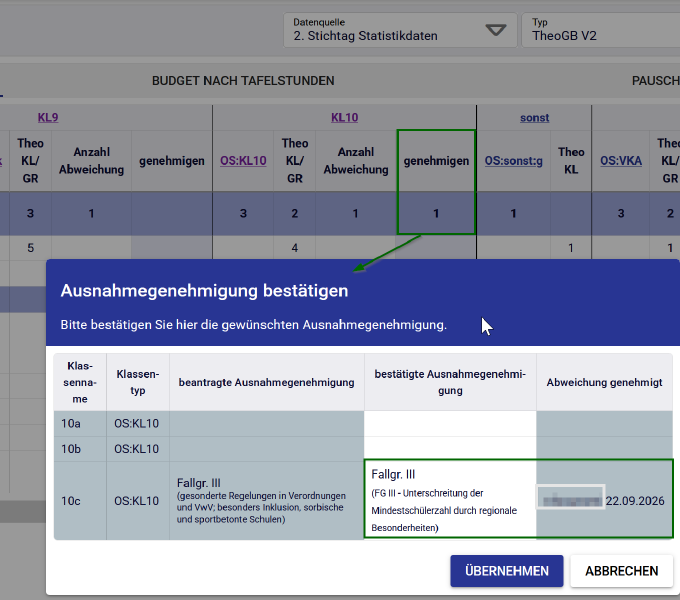Click the 10c Klassenname cell
The image size is (680, 600).
pyautogui.click(x=80, y=501)
